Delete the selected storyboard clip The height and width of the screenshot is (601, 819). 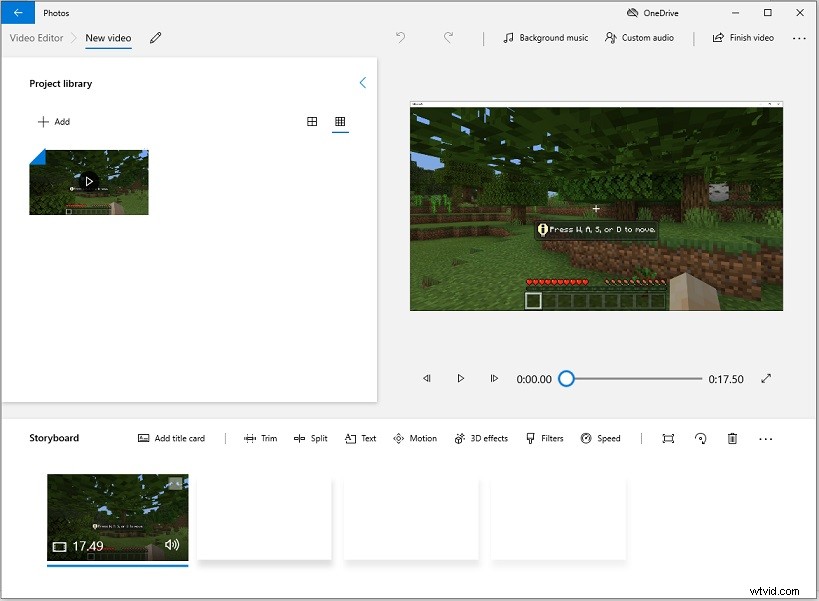(733, 438)
